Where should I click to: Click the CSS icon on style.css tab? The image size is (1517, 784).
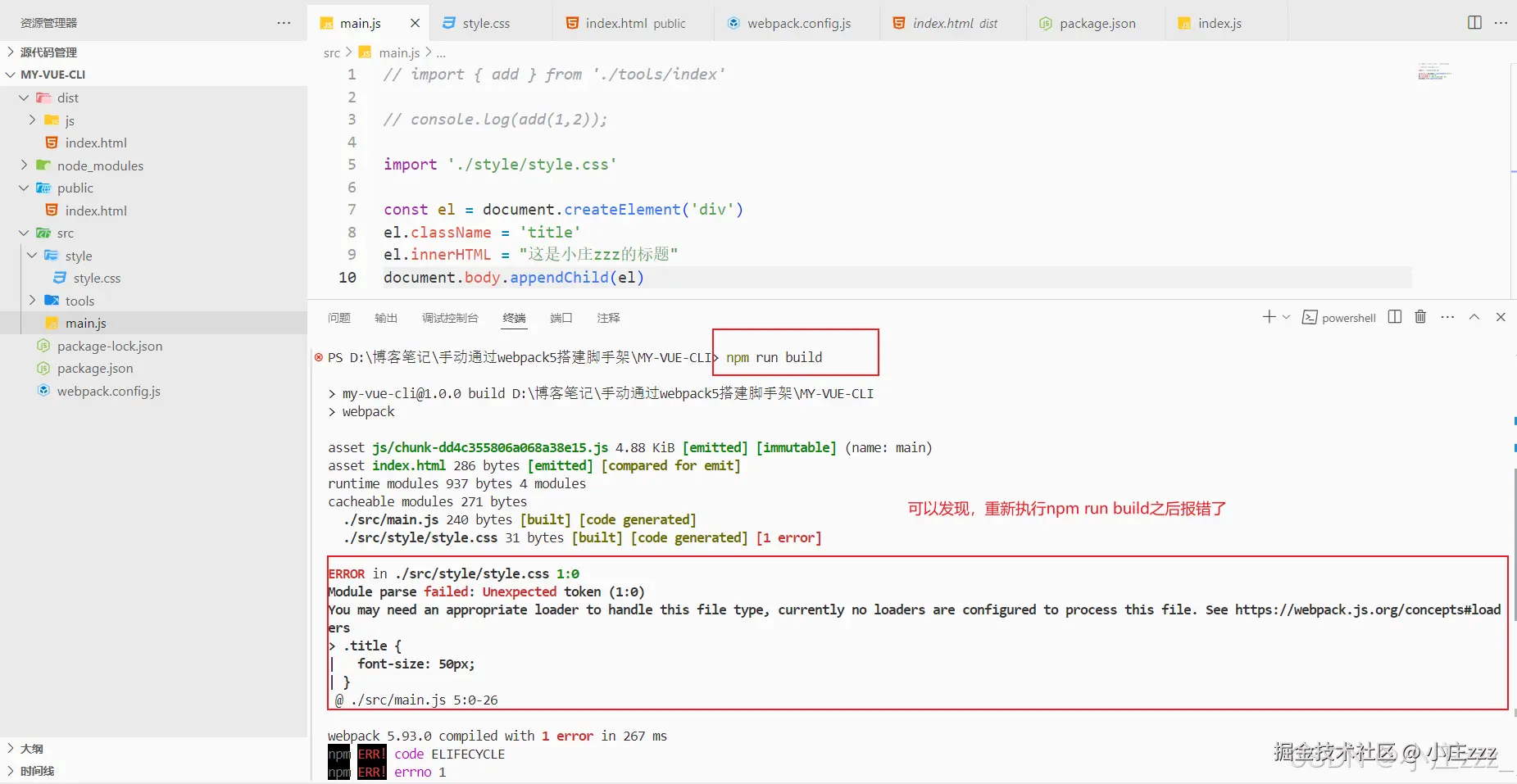[449, 23]
